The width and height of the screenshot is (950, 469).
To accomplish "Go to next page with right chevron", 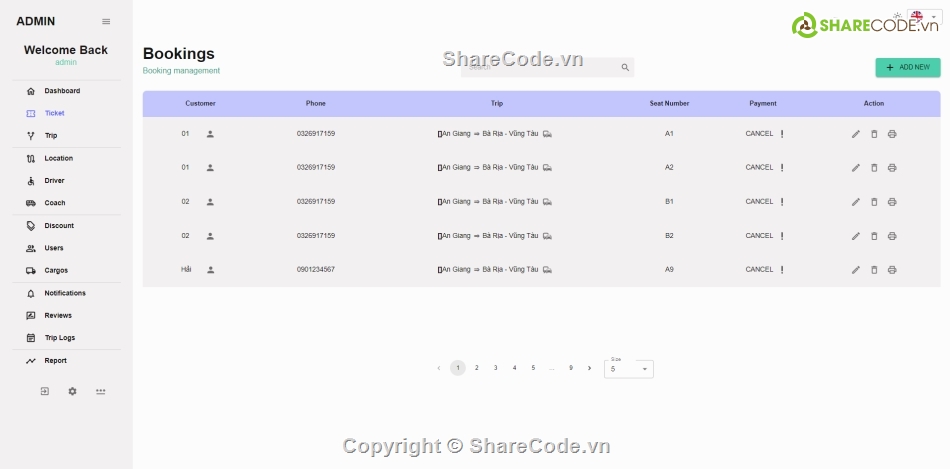I will pos(590,368).
